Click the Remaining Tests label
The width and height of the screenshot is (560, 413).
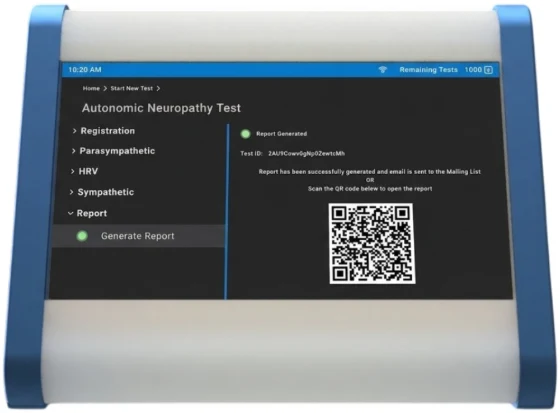point(428,70)
